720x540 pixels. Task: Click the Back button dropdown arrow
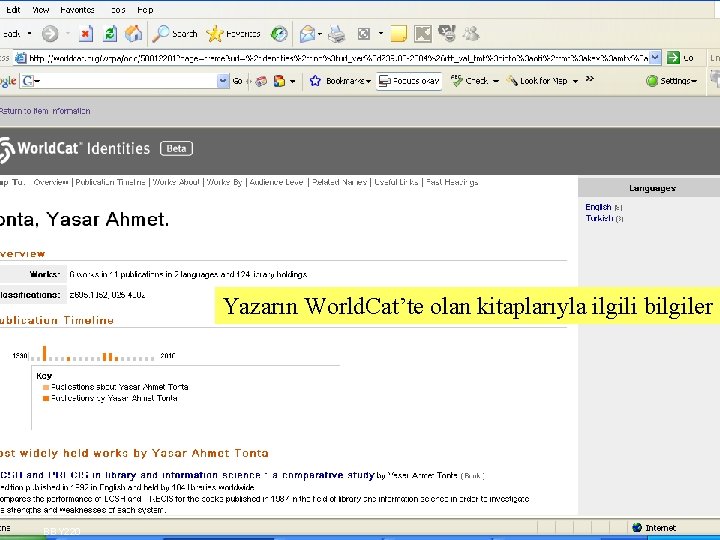pos(29,34)
